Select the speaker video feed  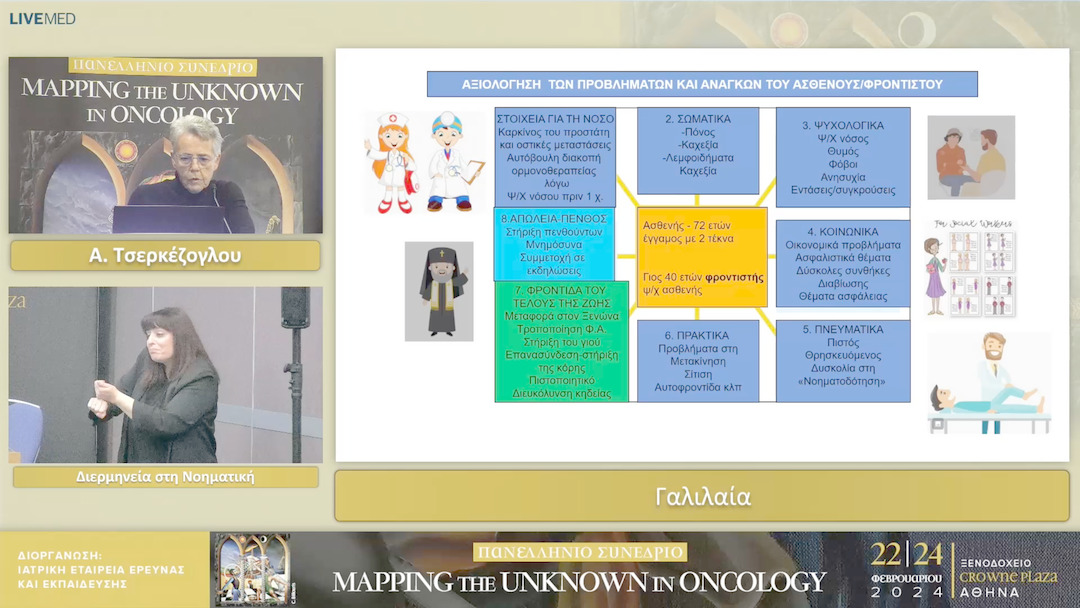point(166,145)
